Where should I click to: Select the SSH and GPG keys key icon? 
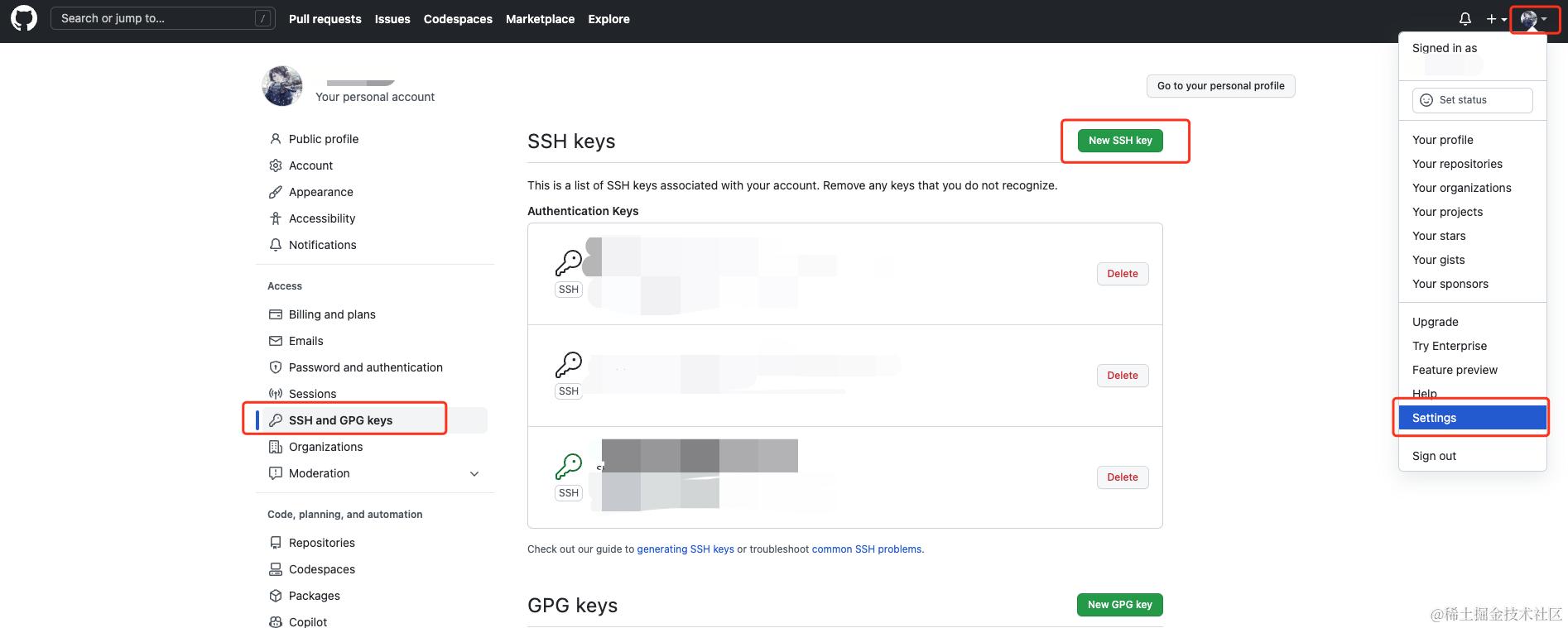pos(276,420)
